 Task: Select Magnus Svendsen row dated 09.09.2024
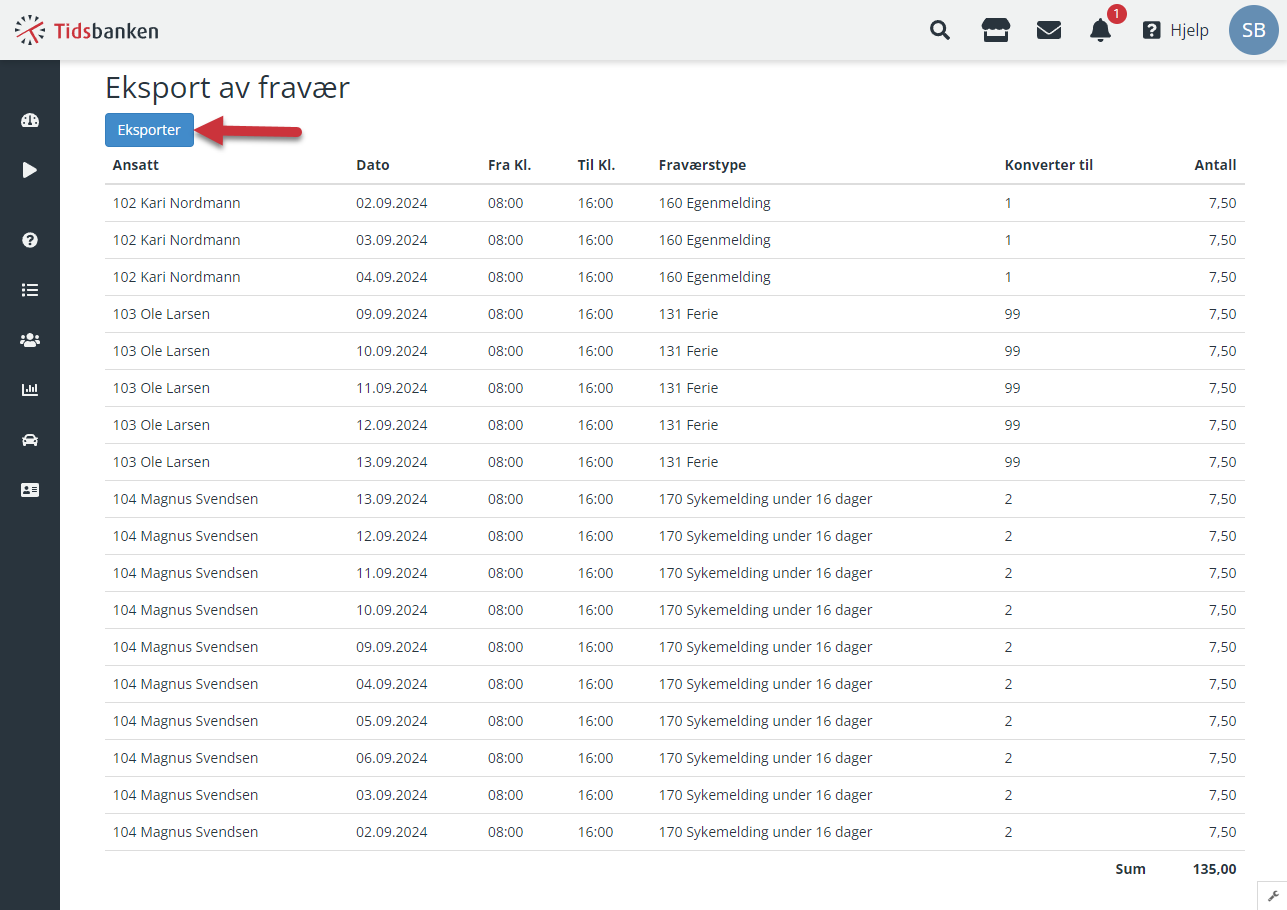point(675,647)
